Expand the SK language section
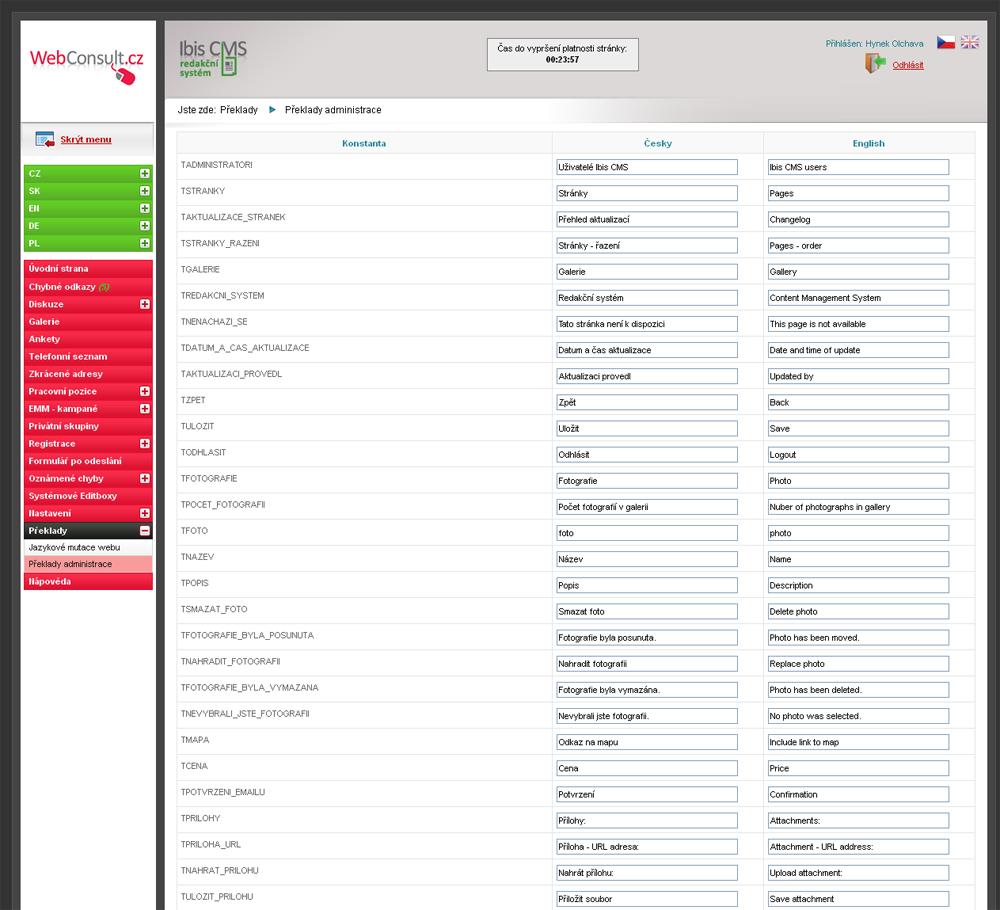 pos(145,191)
